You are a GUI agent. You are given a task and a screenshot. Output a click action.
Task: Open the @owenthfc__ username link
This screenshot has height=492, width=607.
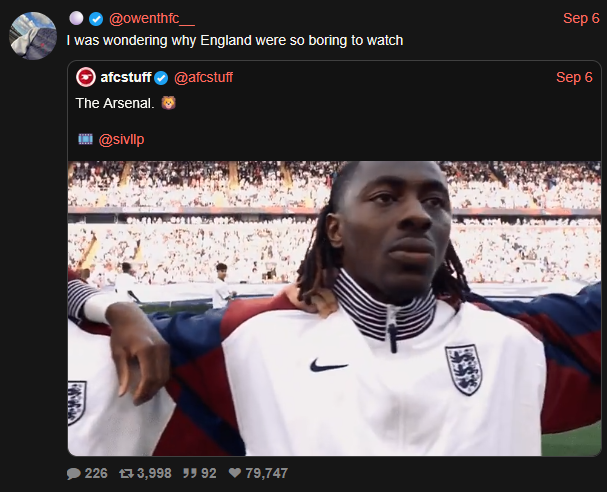tap(152, 19)
